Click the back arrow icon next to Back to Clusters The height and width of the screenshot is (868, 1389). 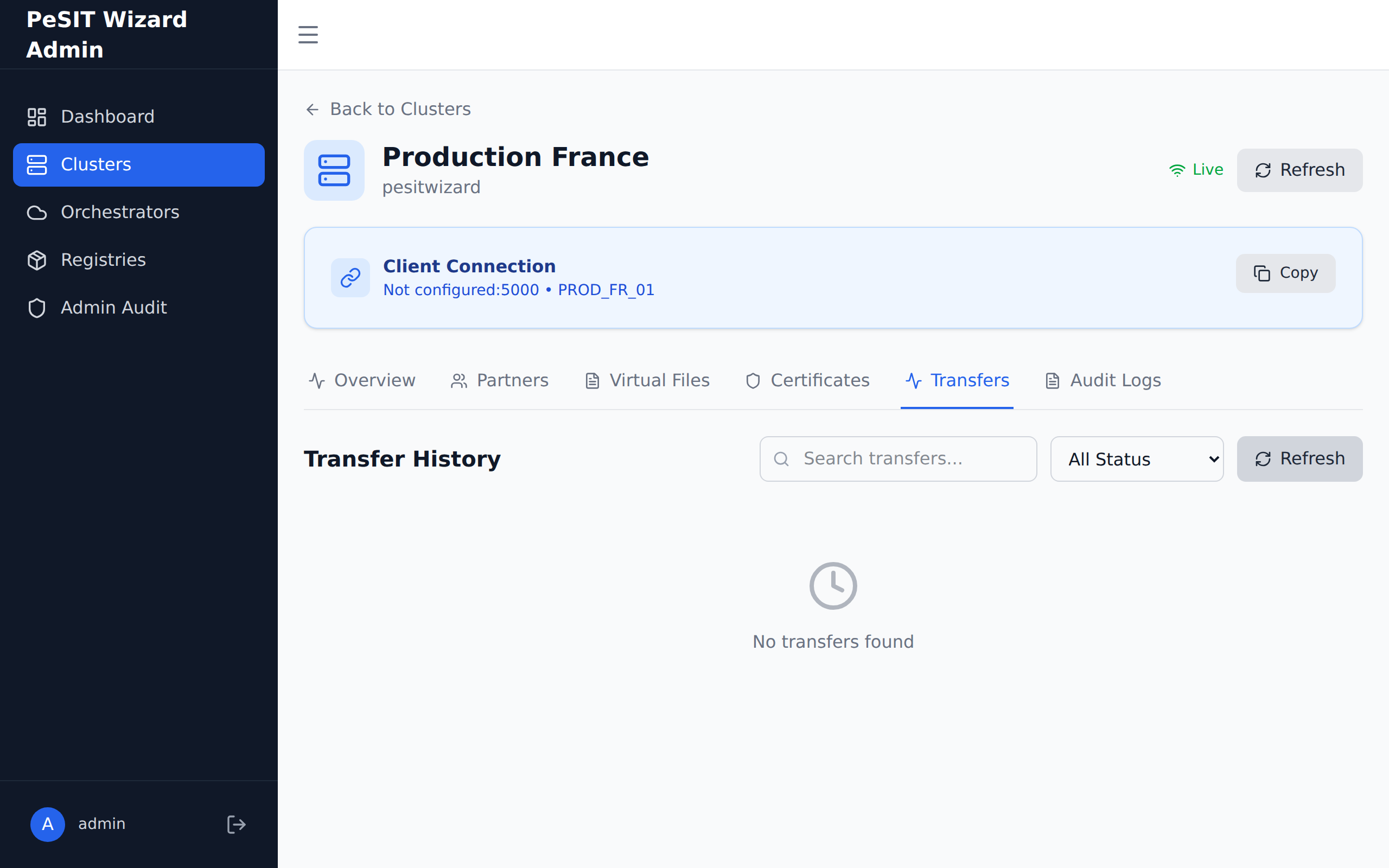click(312, 109)
